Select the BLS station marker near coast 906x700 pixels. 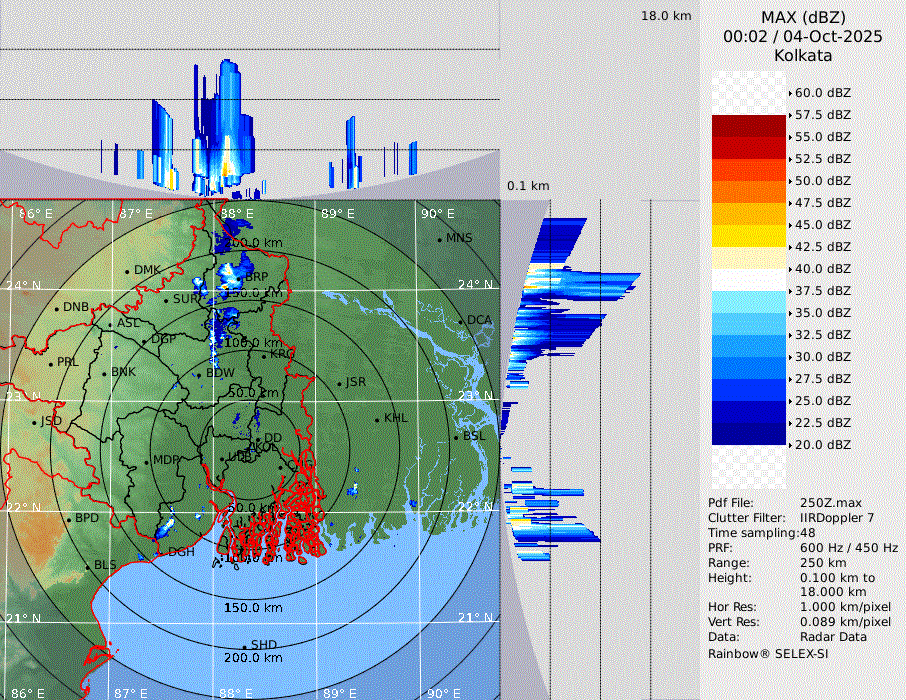click(x=87, y=566)
